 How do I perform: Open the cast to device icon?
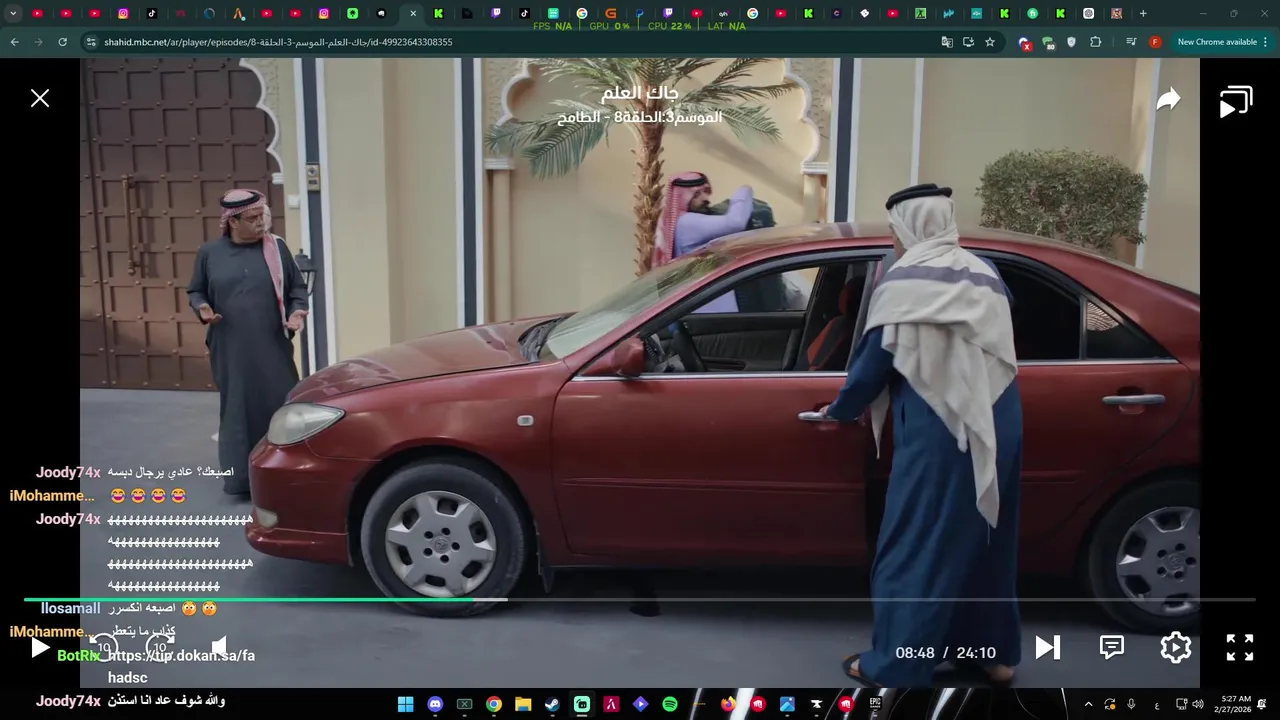click(1236, 101)
